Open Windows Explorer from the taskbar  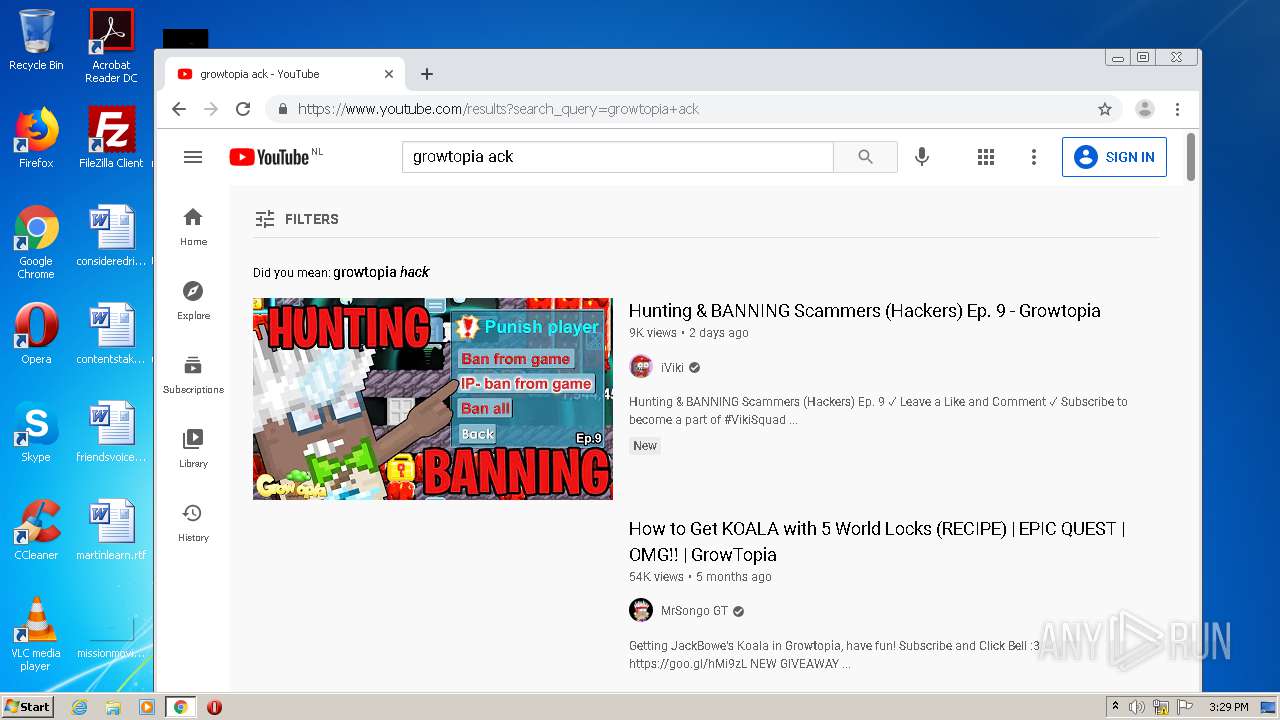pyautogui.click(x=113, y=707)
